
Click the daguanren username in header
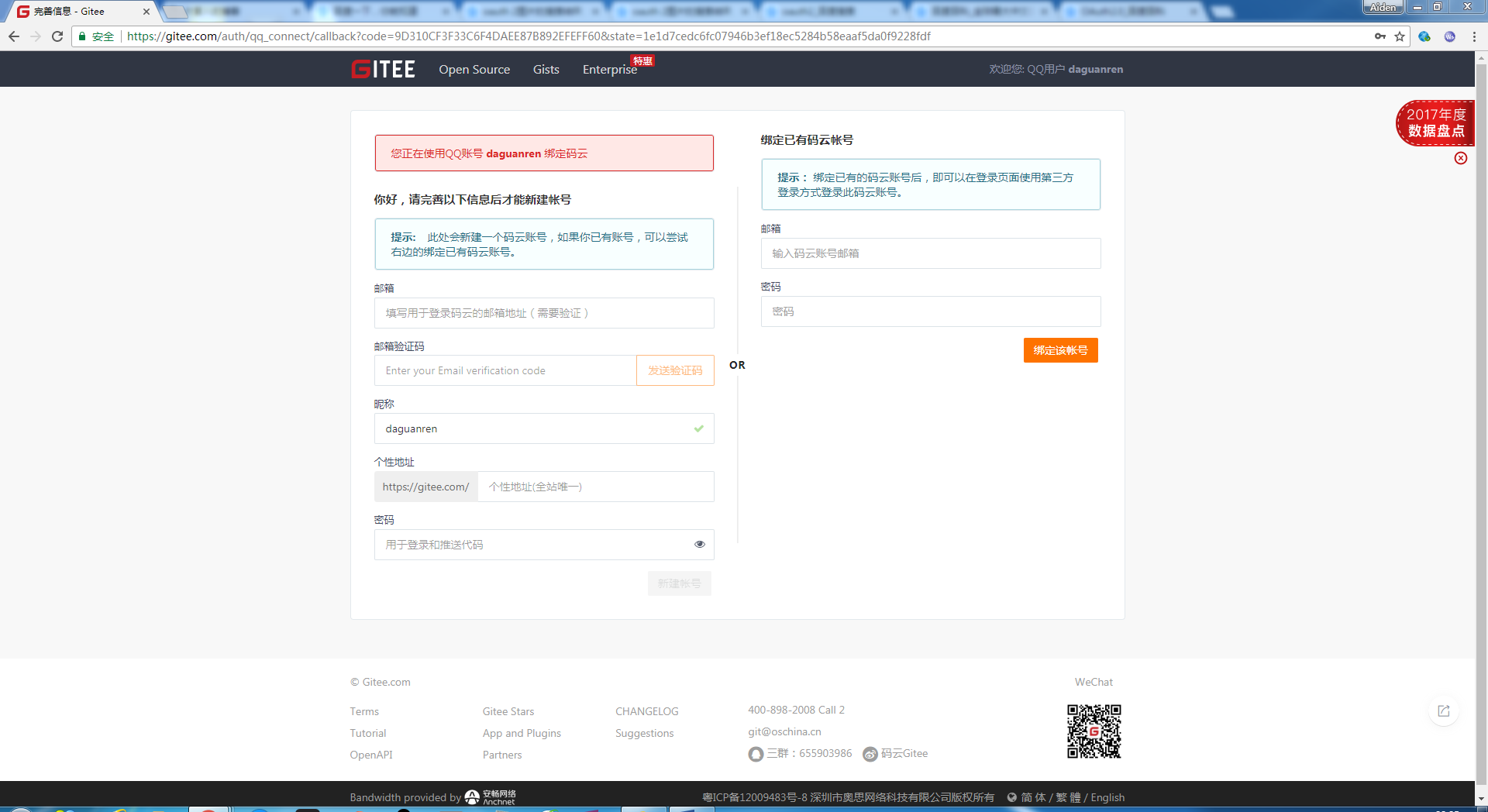click(1096, 69)
